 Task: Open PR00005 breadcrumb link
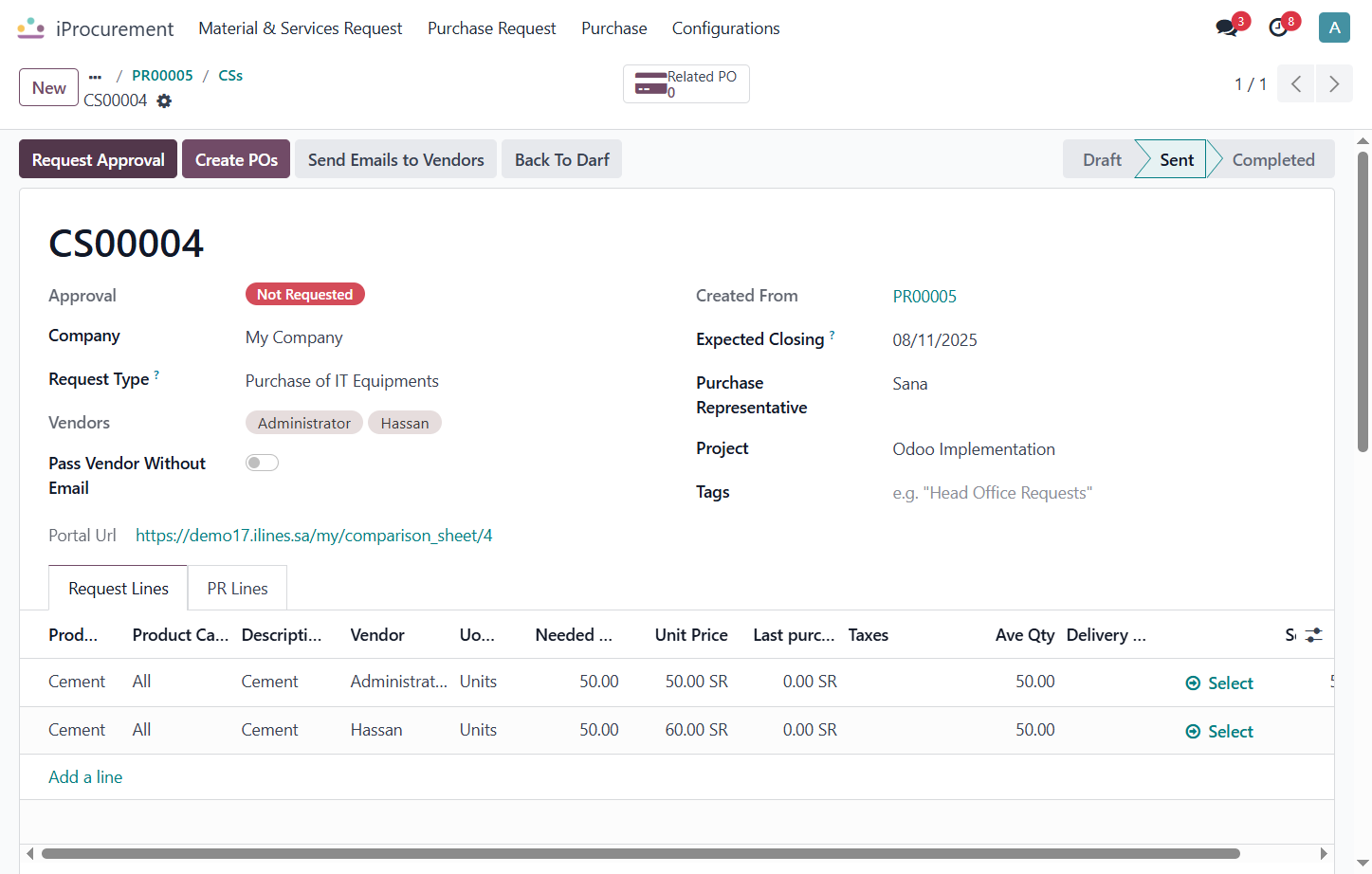162,76
